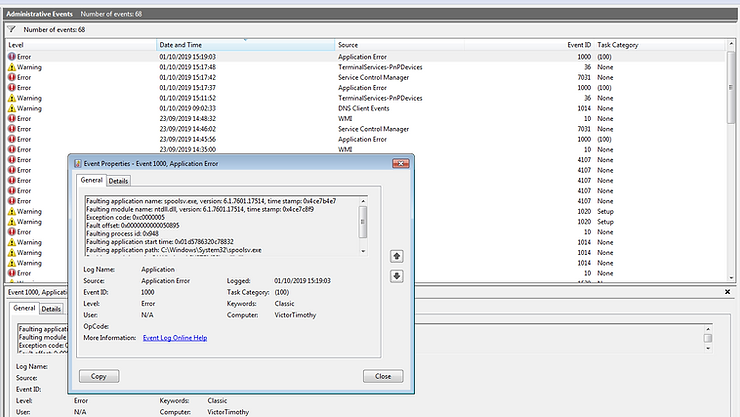Image resolution: width=740 pixels, height=417 pixels.
Task: Select Application Error row at 15:17:37
Action: (x=366, y=88)
